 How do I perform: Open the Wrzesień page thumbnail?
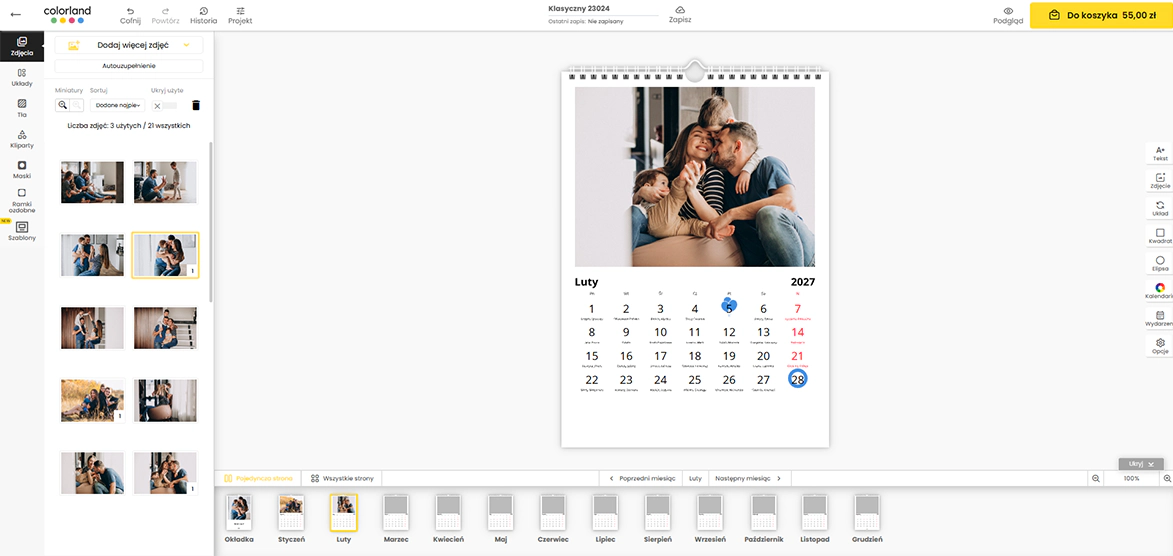710,513
